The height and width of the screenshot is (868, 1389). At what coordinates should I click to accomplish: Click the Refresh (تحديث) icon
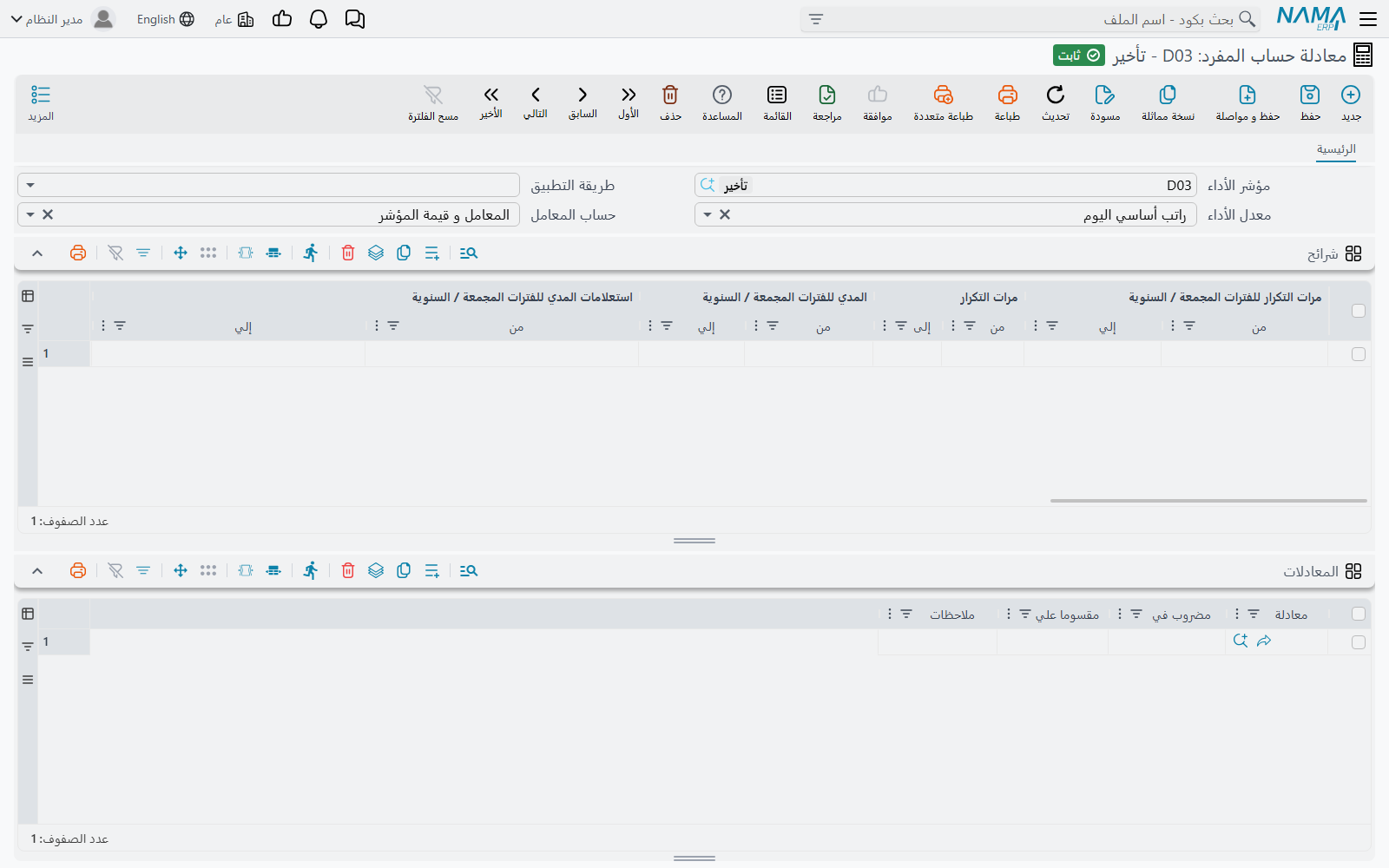[1056, 95]
